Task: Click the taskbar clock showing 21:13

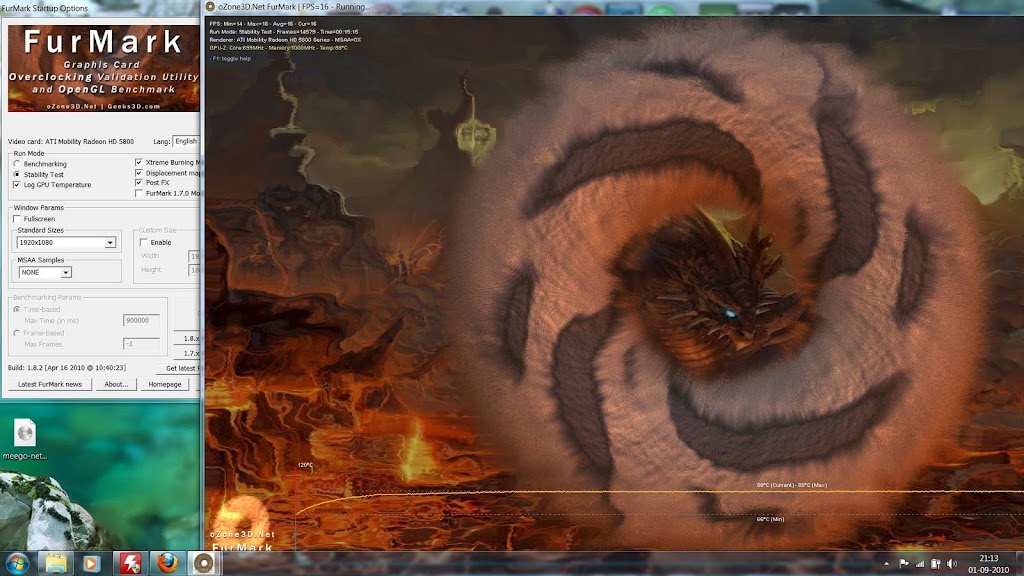Action: (x=989, y=558)
